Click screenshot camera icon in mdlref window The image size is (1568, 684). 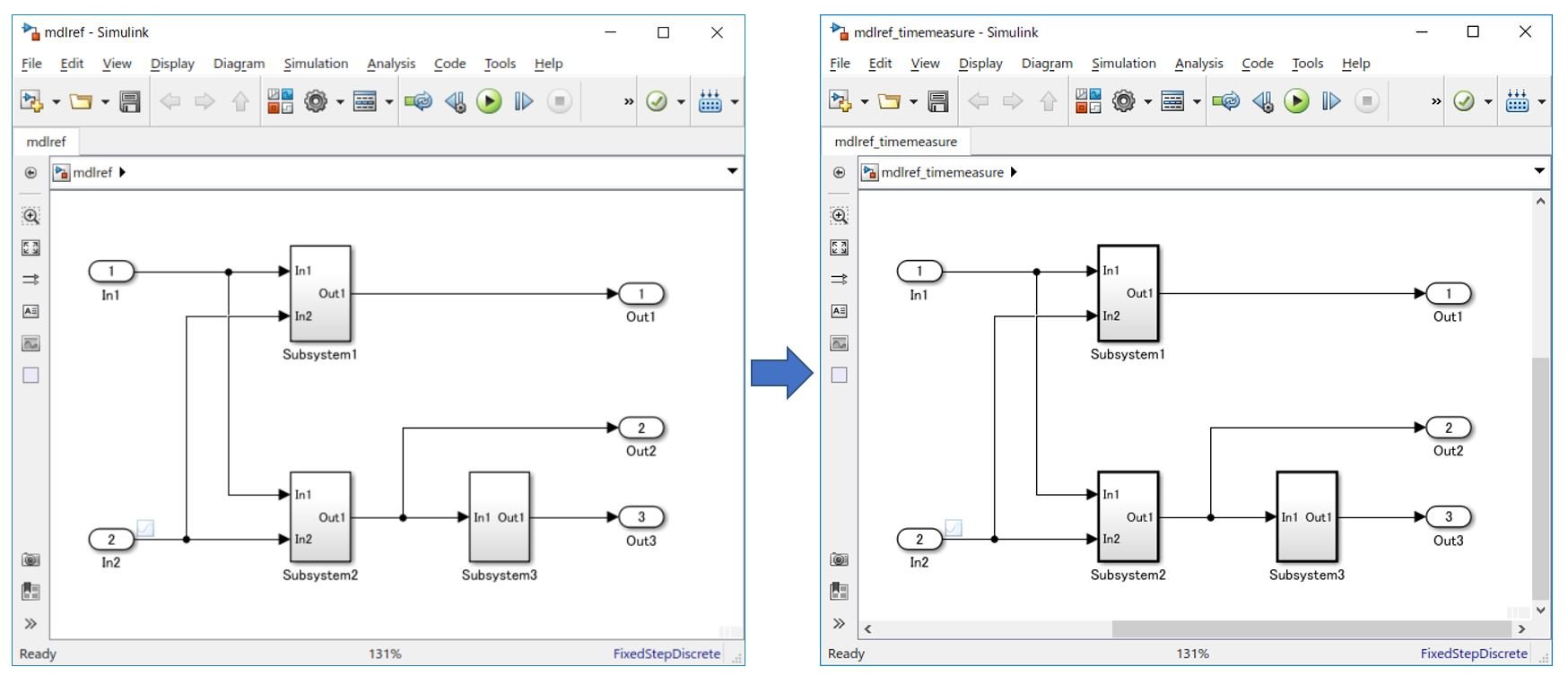point(30,559)
